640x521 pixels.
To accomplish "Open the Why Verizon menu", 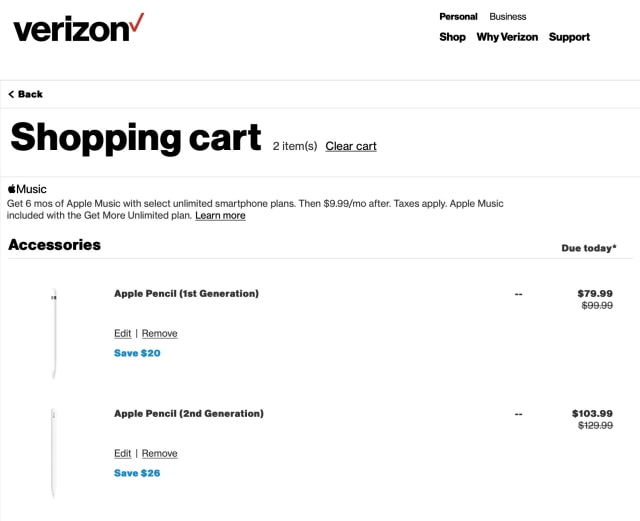I will pyautogui.click(x=507, y=37).
